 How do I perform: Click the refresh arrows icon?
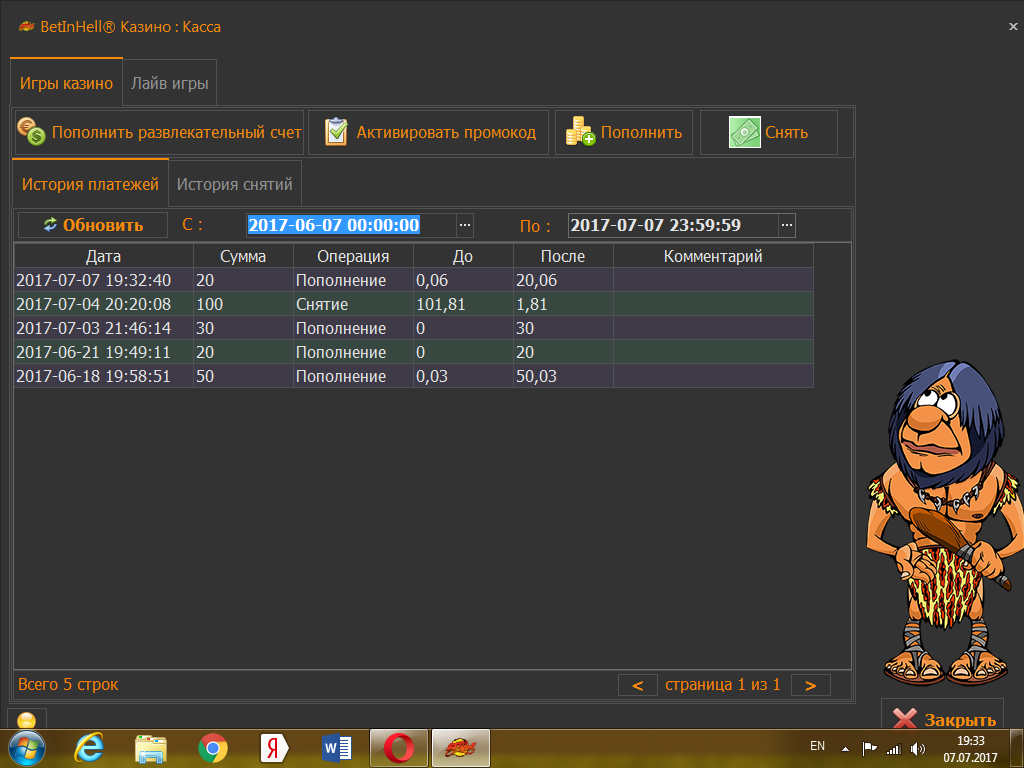50,225
